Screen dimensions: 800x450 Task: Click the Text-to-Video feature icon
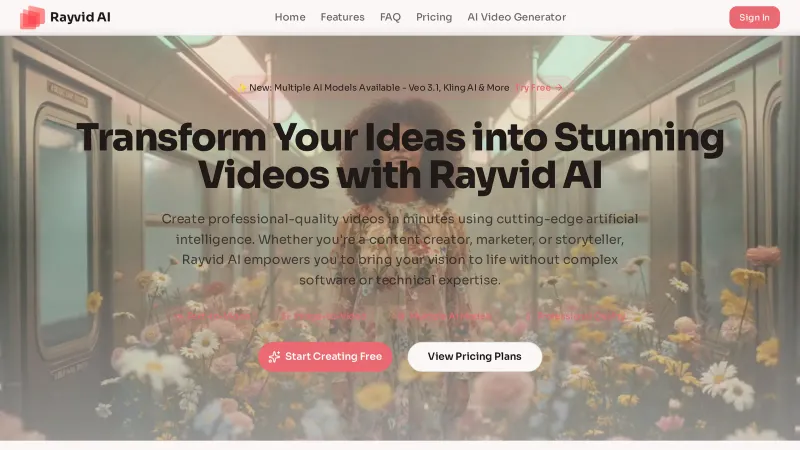click(179, 316)
